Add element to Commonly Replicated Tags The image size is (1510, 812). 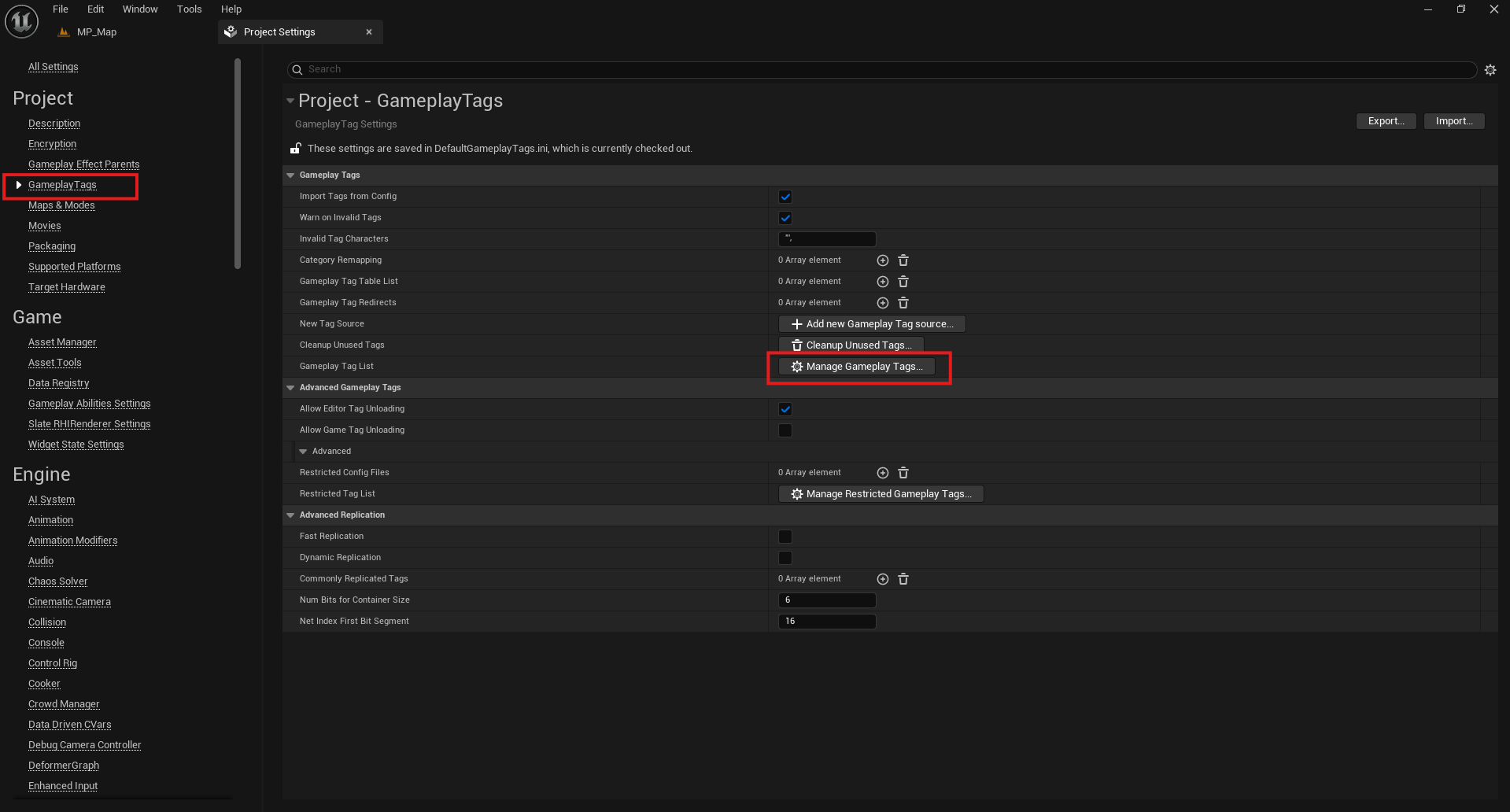[x=883, y=579]
